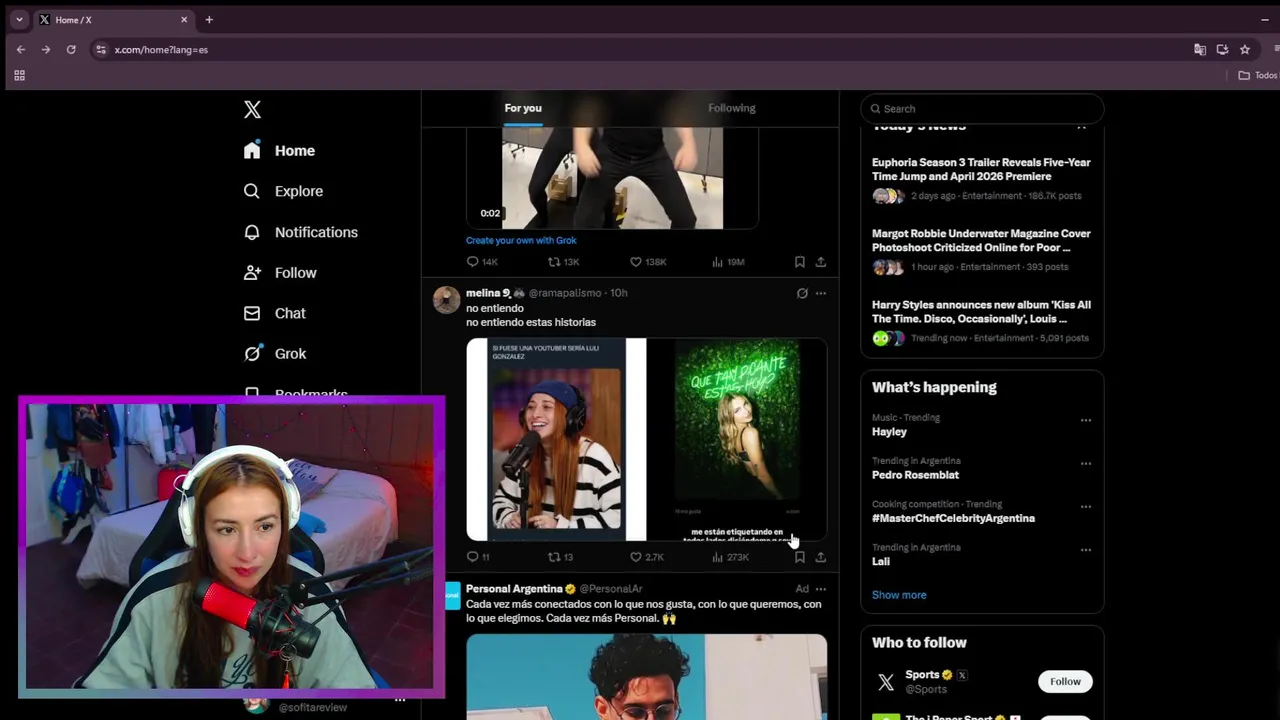This screenshot has width=1280, height=720.
Task: Open Margot Robbie Underwater Magazine news
Action: click(x=981, y=250)
